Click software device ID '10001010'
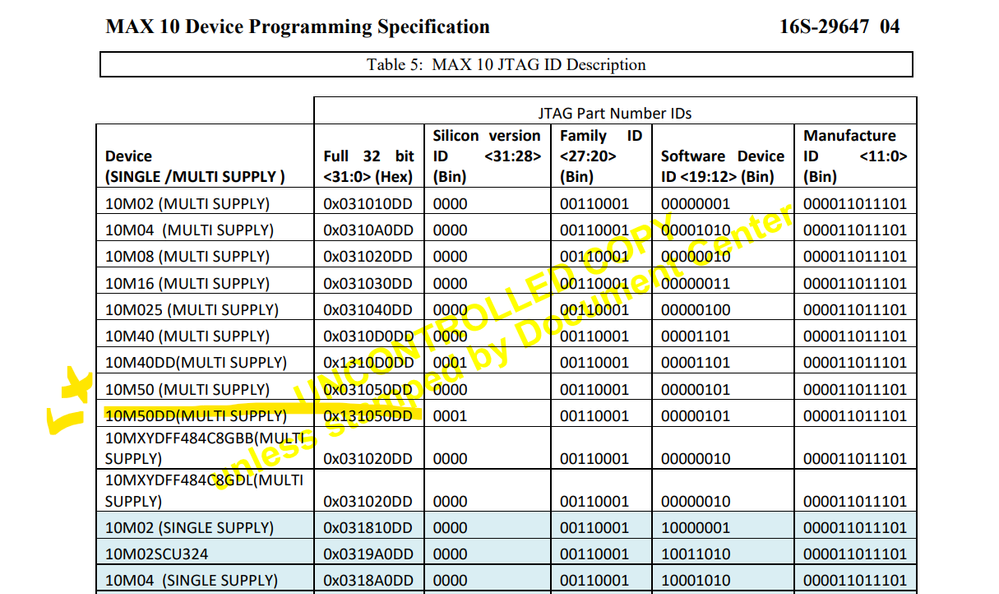This screenshot has width=999, height=594. [x=695, y=580]
